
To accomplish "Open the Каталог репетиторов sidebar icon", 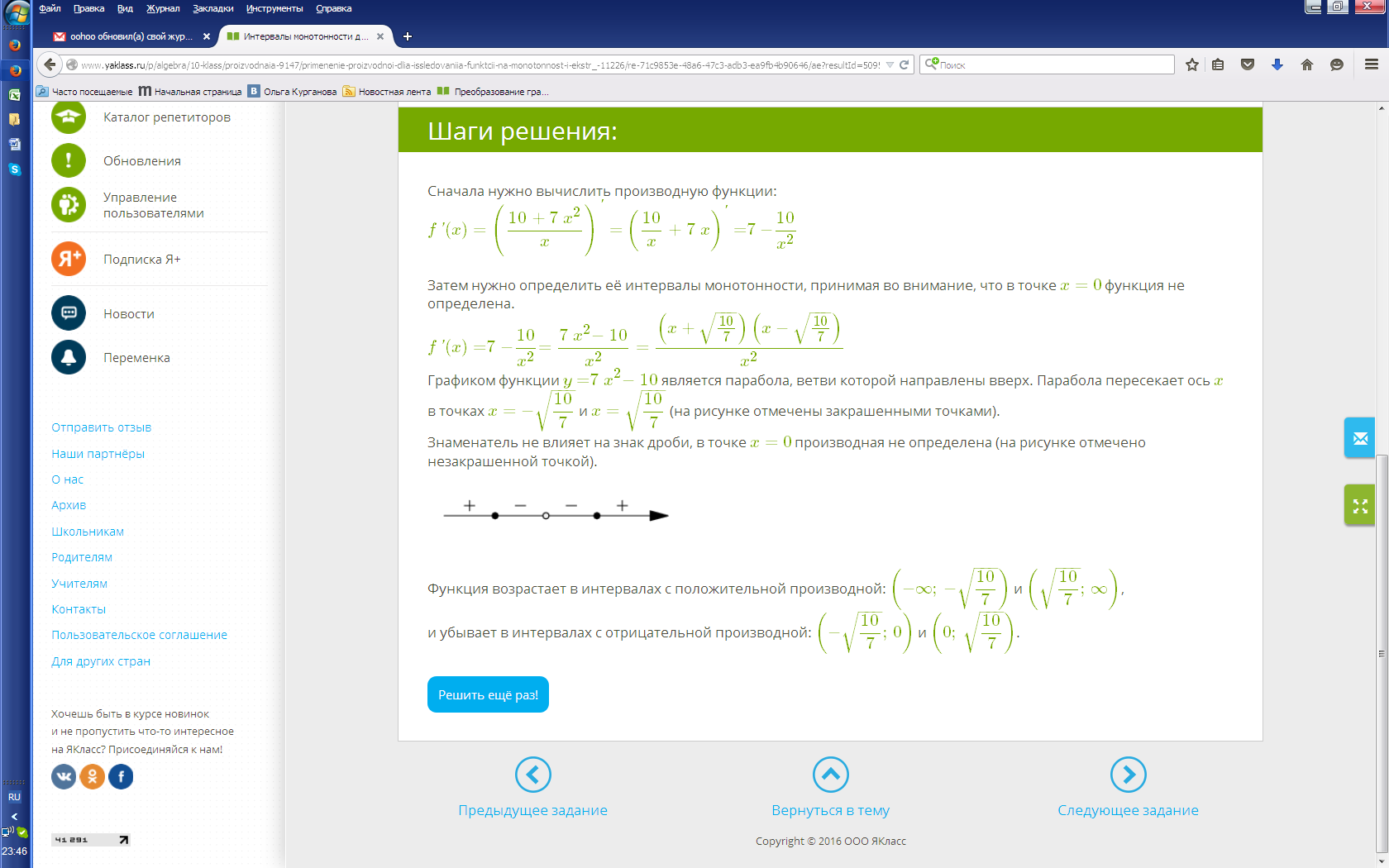I will coord(69,117).
